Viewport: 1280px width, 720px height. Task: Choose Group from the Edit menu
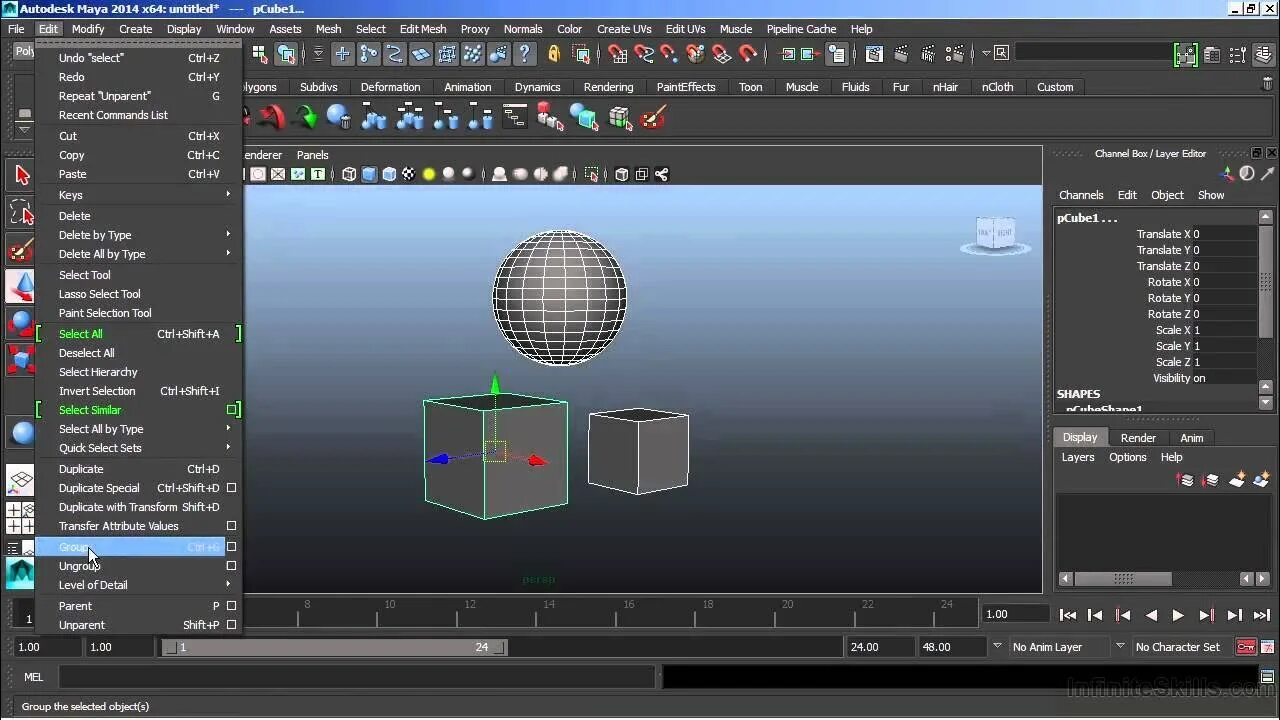tap(131, 547)
